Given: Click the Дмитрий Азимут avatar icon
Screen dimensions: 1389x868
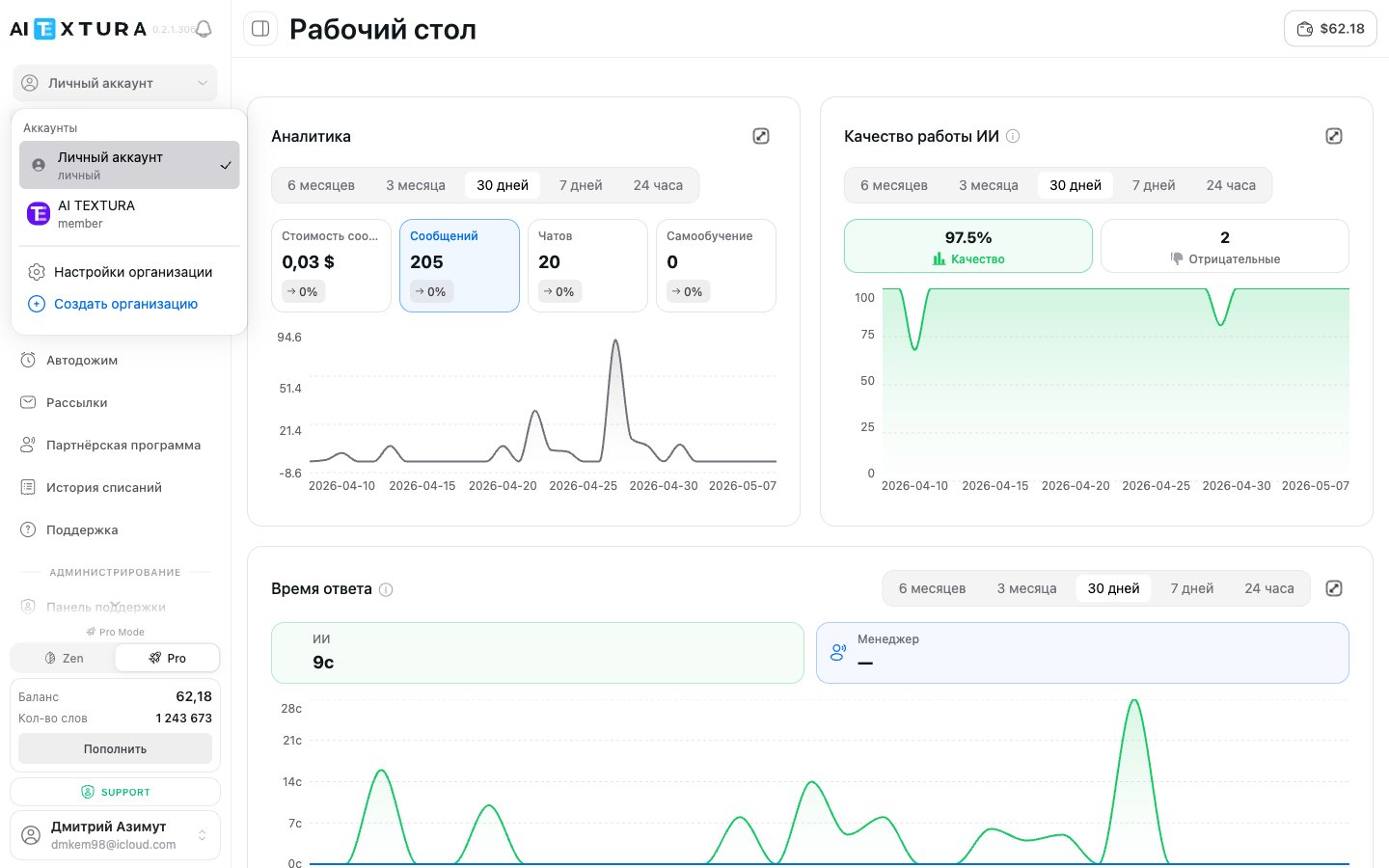Looking at the screenshot, I should pyautogui.click(x=31, y=835).
